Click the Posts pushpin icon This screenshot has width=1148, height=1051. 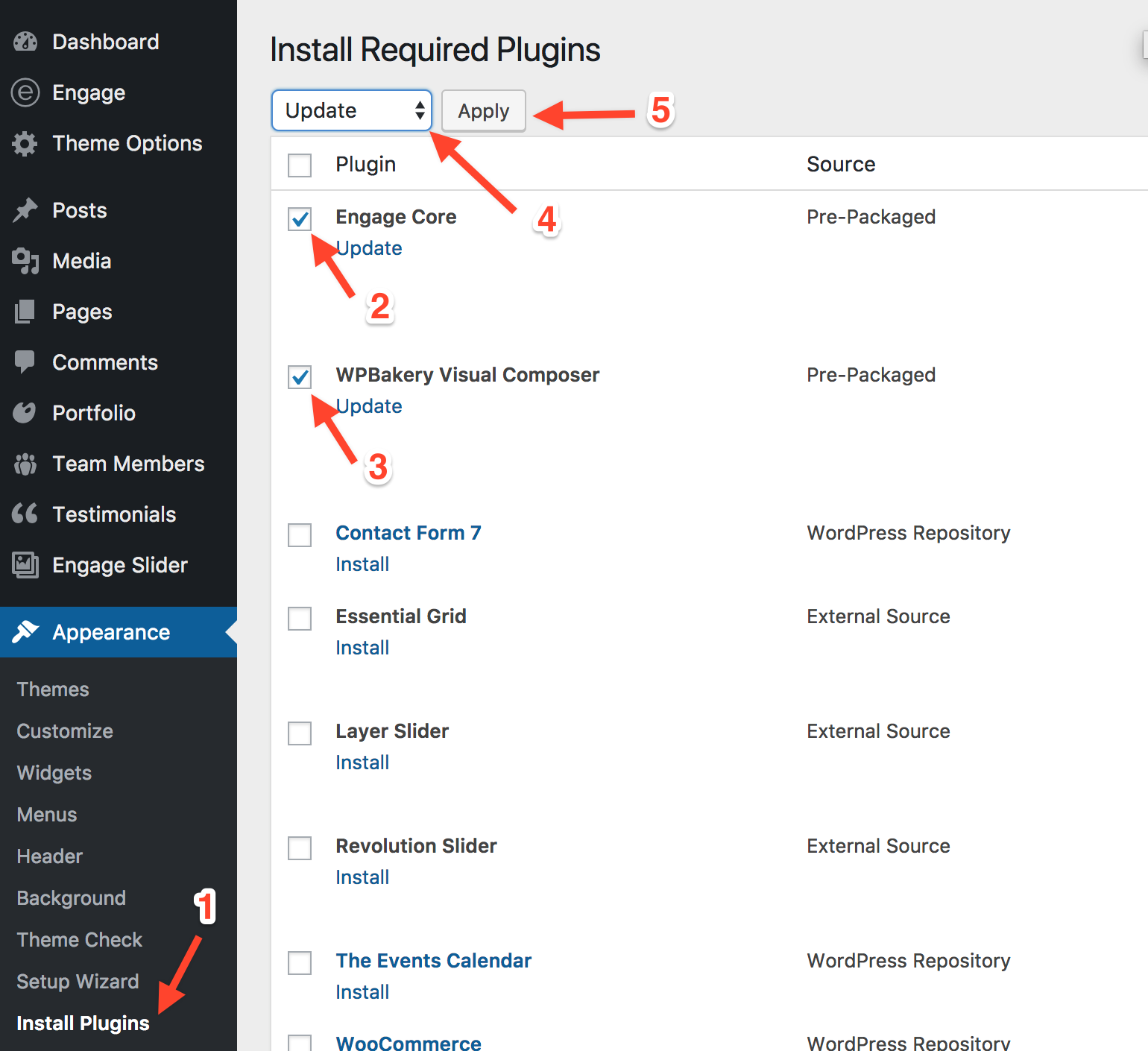coord(25,210)
